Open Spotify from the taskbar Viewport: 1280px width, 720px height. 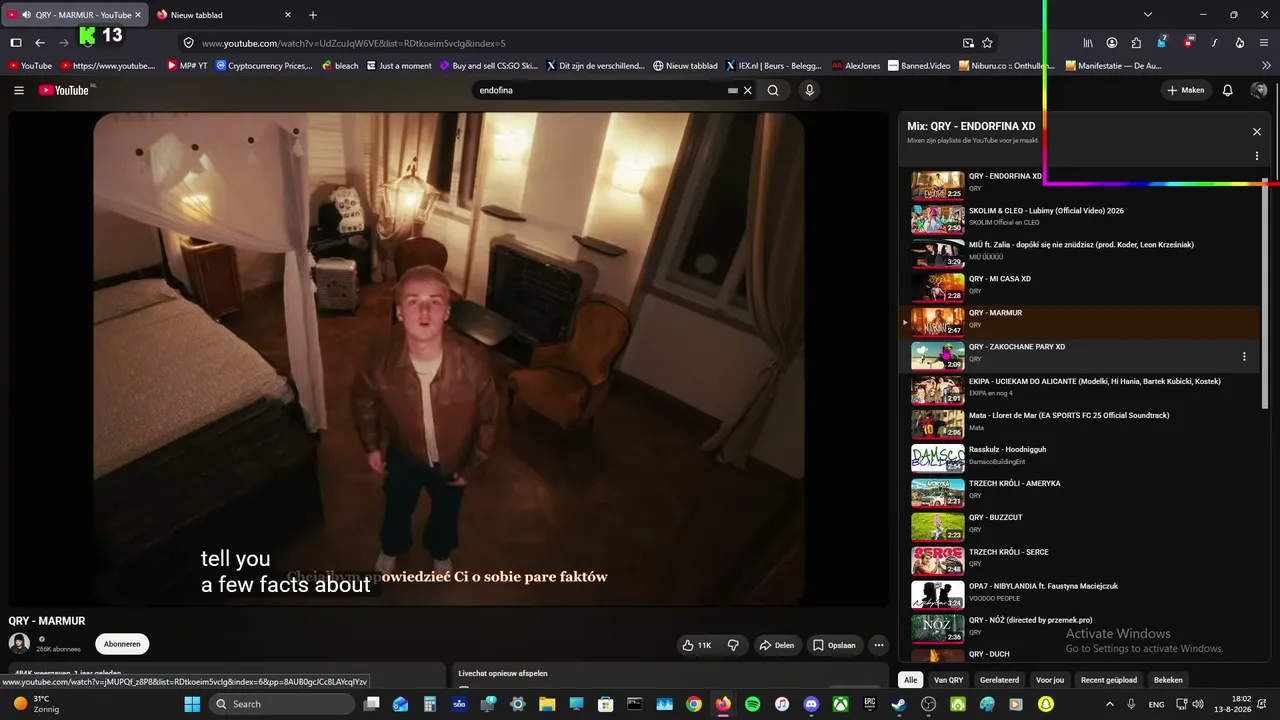coord(752,704)
